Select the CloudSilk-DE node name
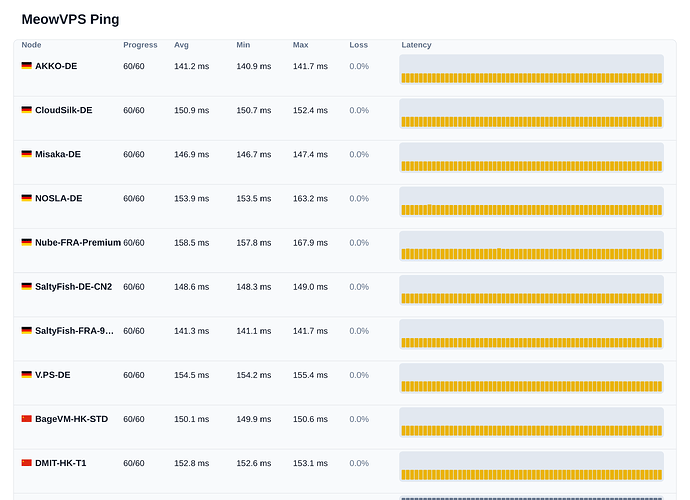Image resolution: width=690 pixels, height=500 pixels. click(x=64, y=110)
